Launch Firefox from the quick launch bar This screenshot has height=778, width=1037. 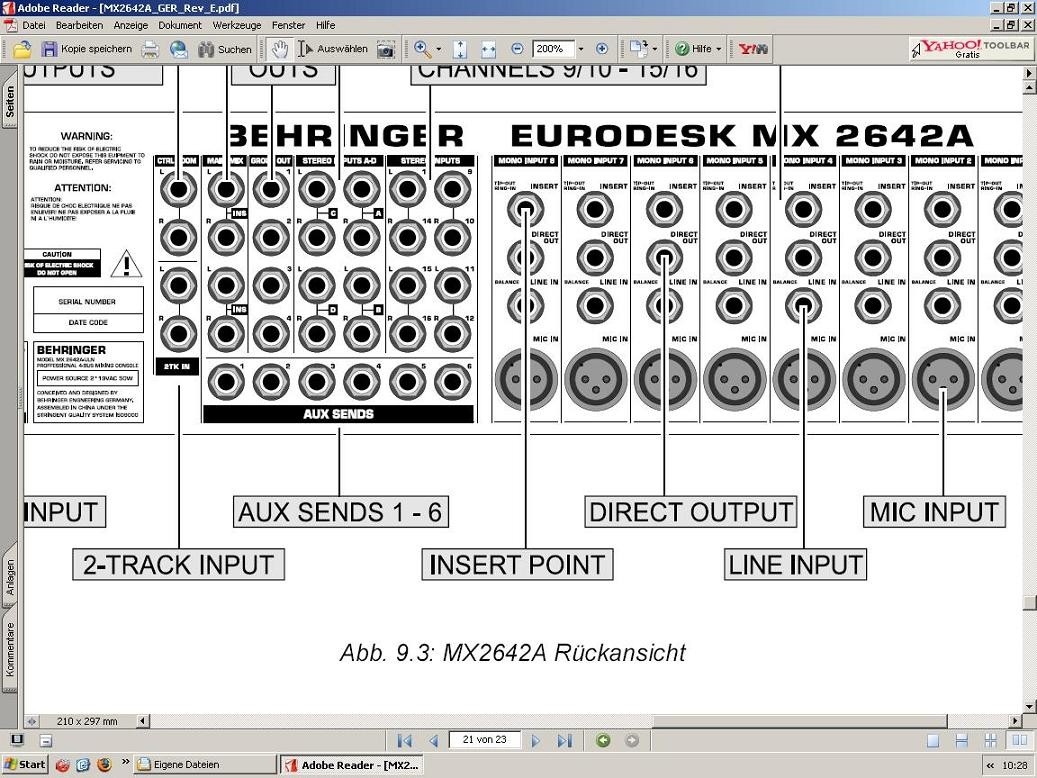click(x=104, y=765)
